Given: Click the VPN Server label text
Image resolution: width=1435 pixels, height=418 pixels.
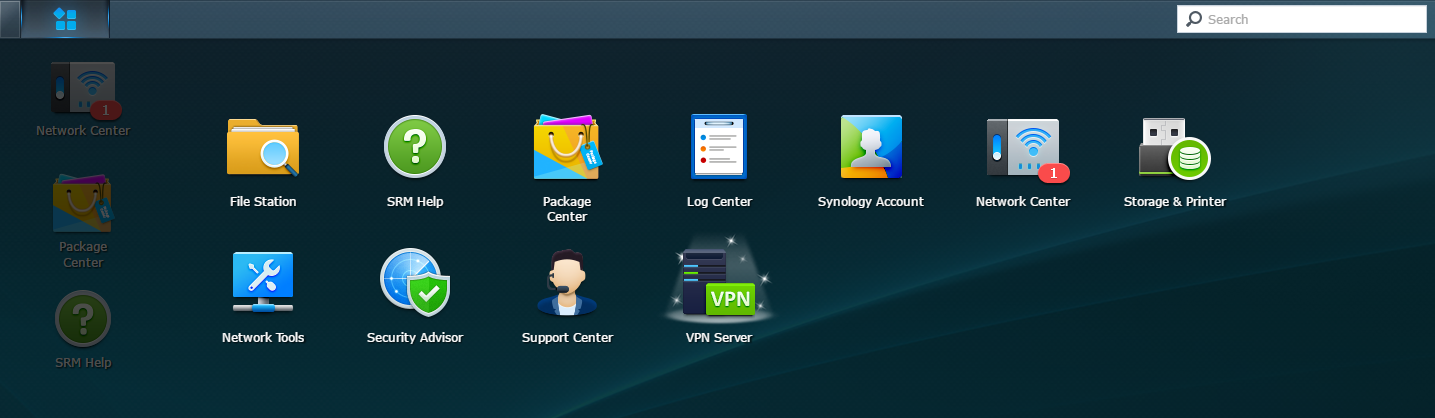Looking at the screenshot, I should pyautogui.click(x=719, y=337).
